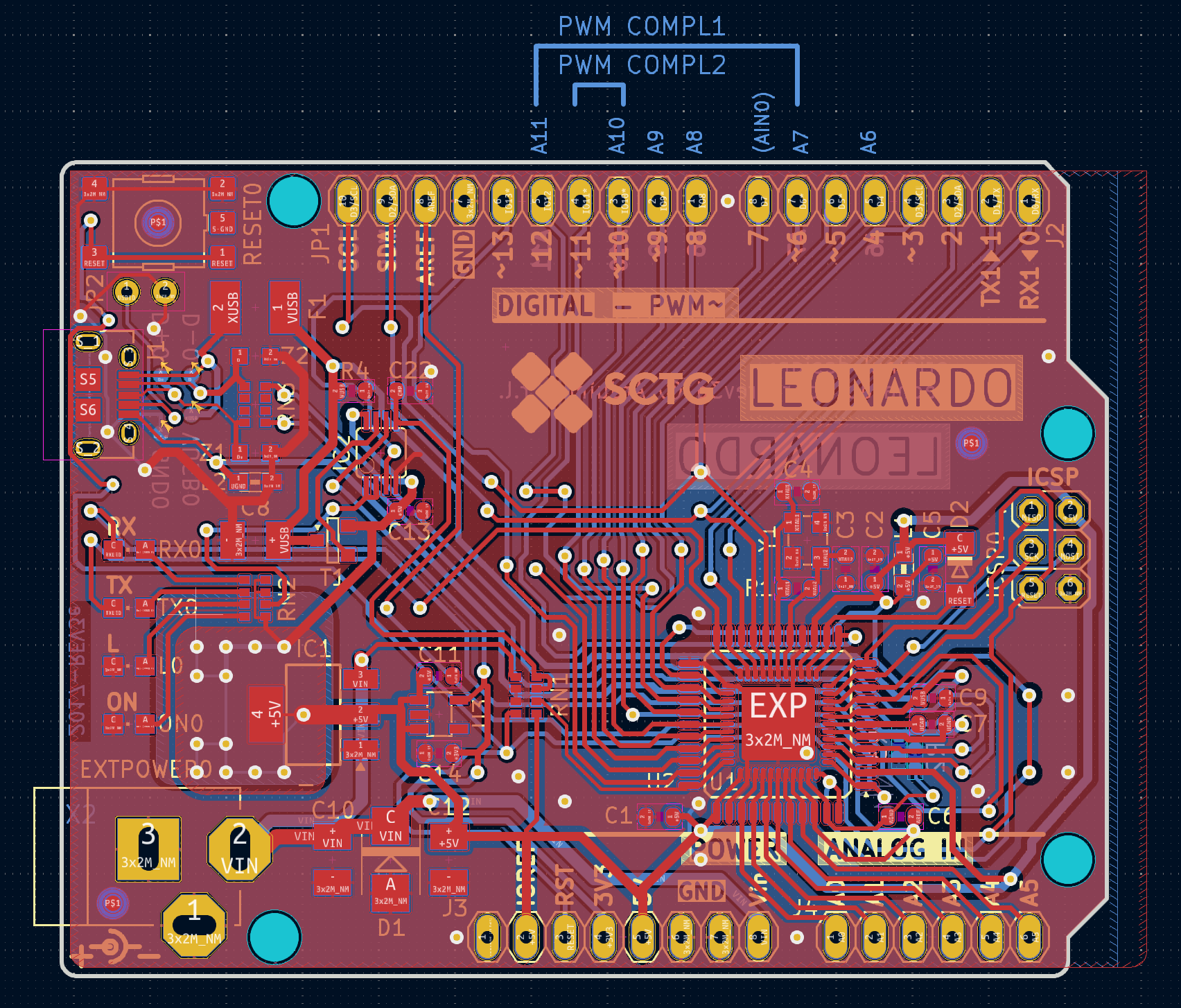Viewport: 1181px width, 1008px height.
Task: Select the A 3x2M_NM anode pad of D1
Action: 390,892
